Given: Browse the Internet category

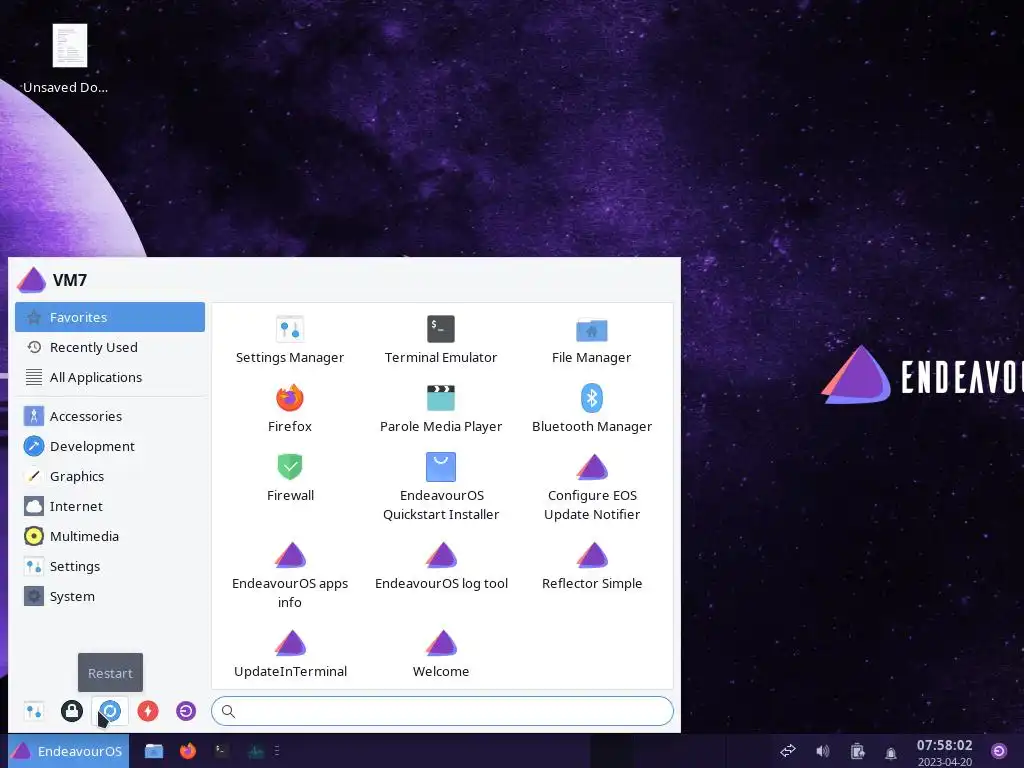Looking at the screenshot, I should 110,506.
